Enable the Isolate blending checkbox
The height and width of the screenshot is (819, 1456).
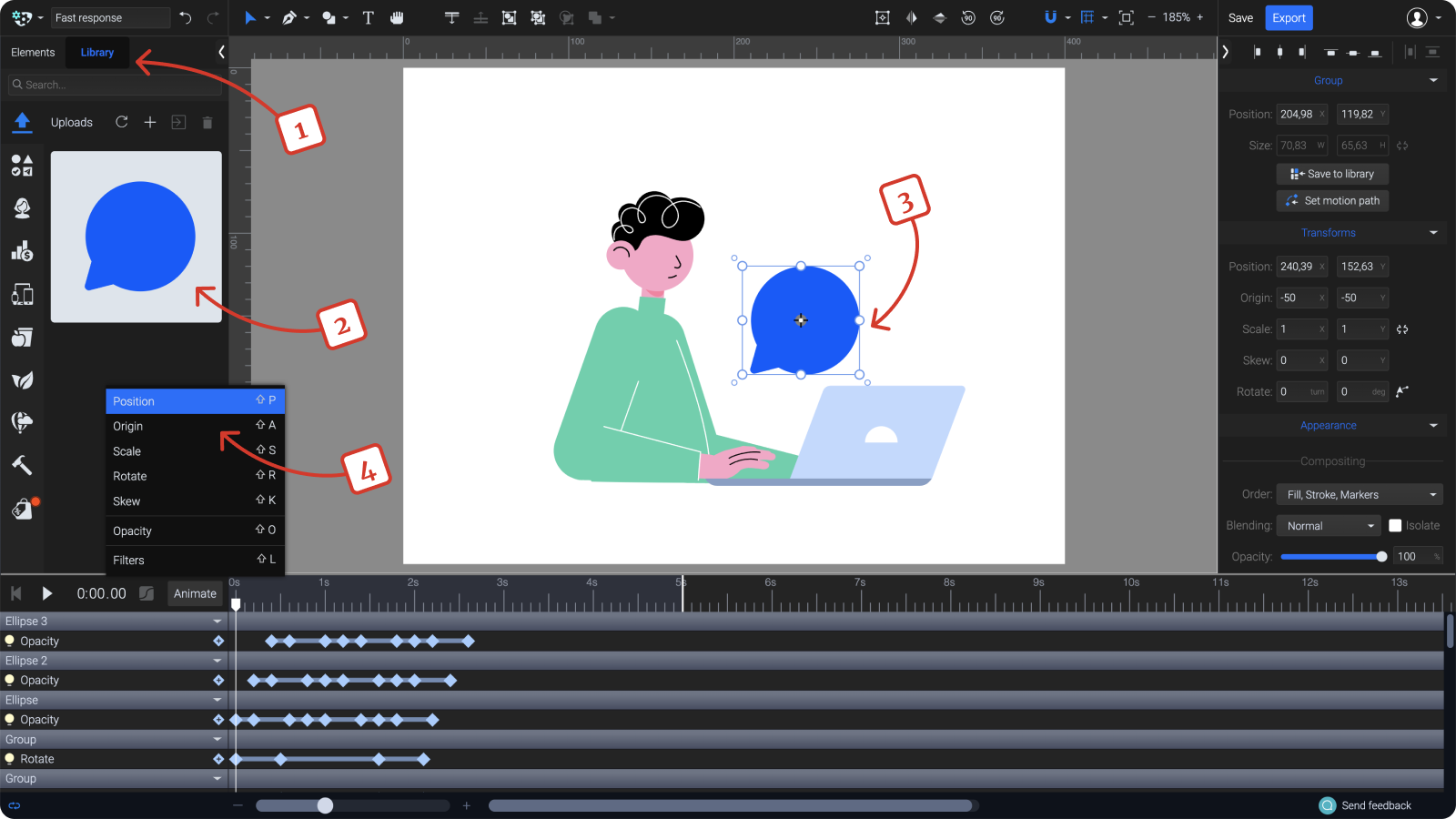click(x=1396, y=525)
